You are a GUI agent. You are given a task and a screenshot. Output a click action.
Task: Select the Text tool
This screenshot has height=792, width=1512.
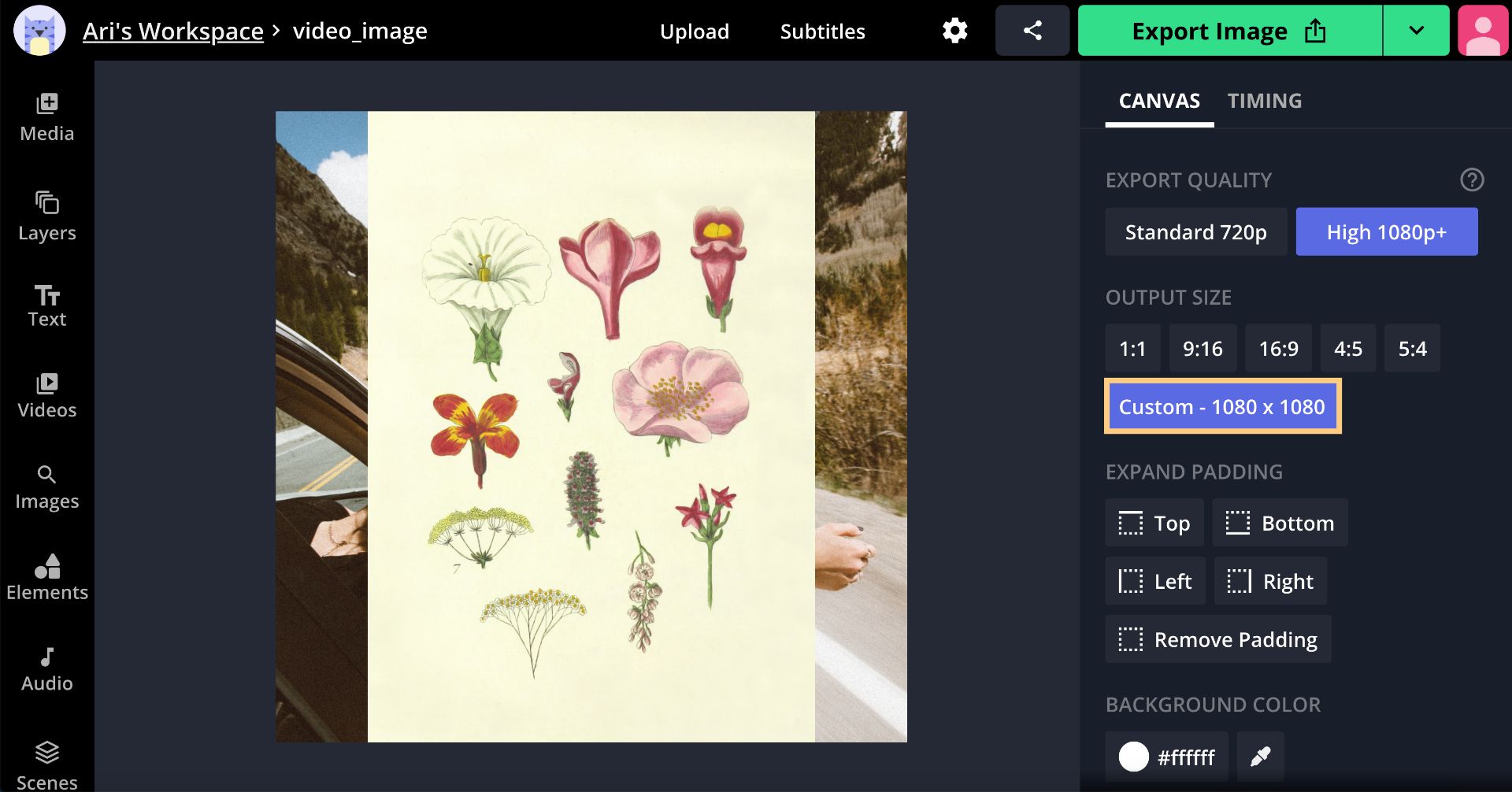click(x=47, y=306)
